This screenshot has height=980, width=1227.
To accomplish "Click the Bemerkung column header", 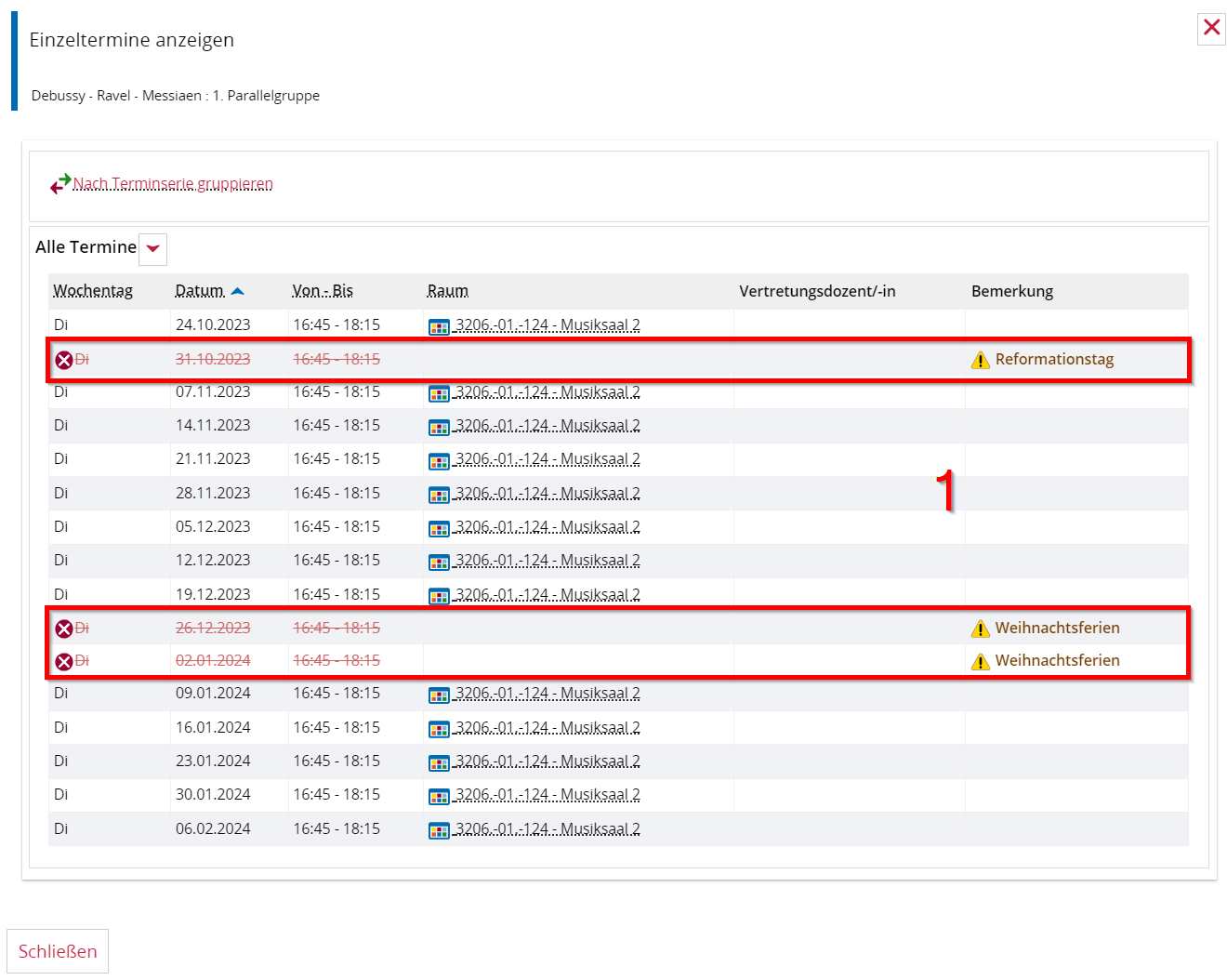I will tap(1012, 291).
